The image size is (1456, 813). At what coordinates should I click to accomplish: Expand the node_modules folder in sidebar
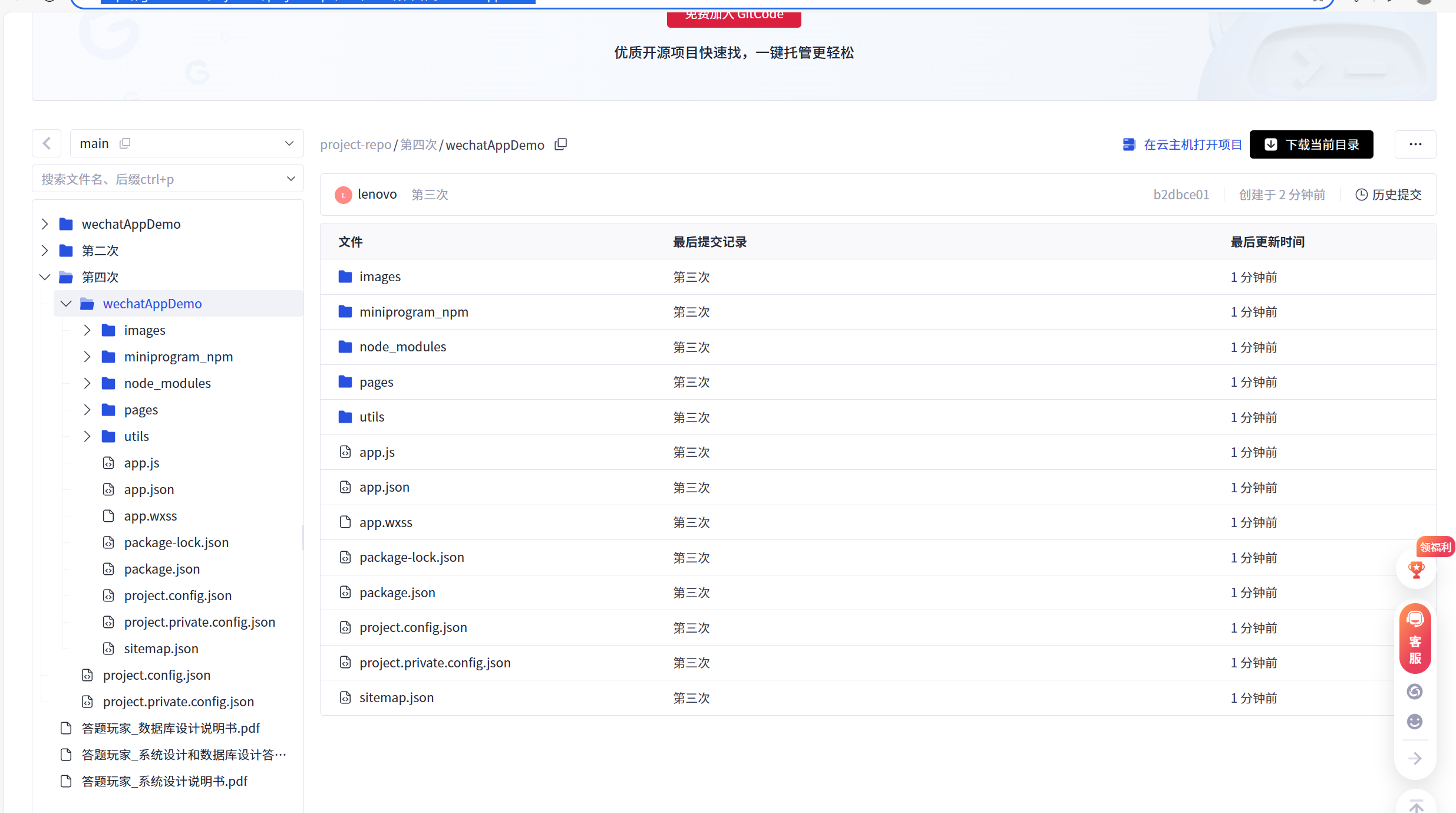coord(87,383)
